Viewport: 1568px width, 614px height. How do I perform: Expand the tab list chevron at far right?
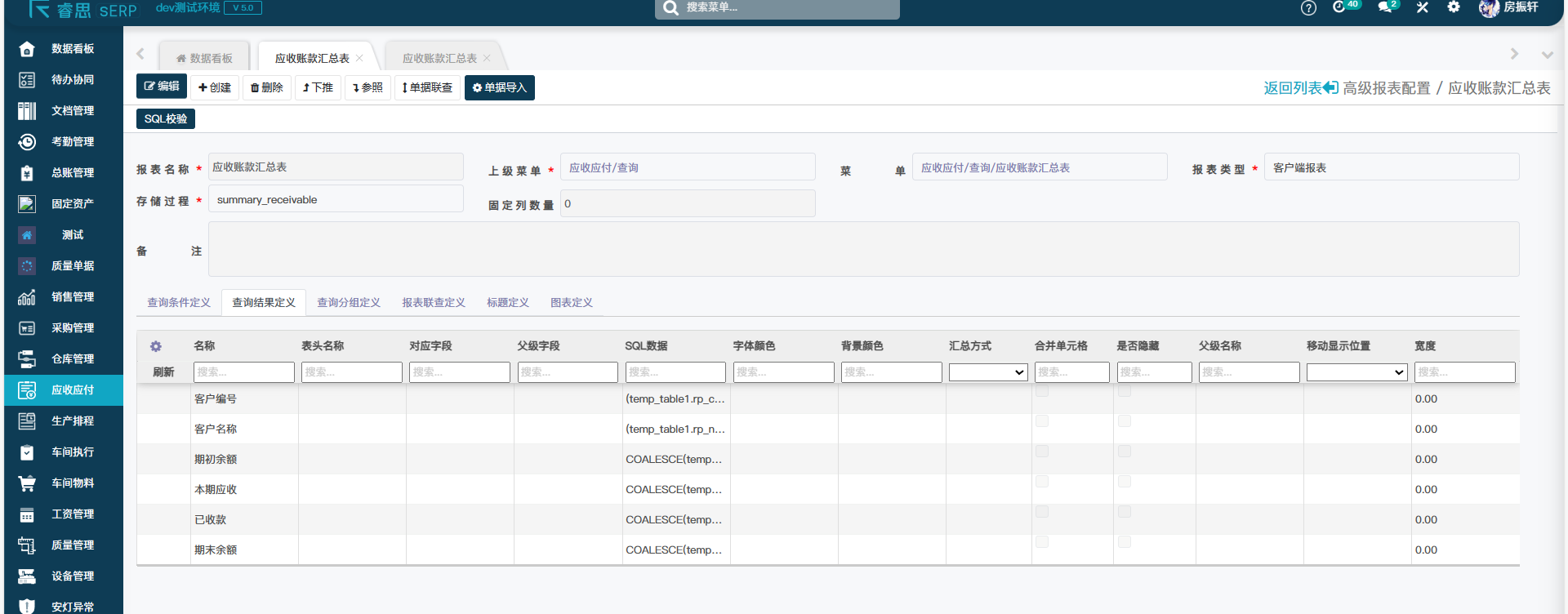[1547, 55]
